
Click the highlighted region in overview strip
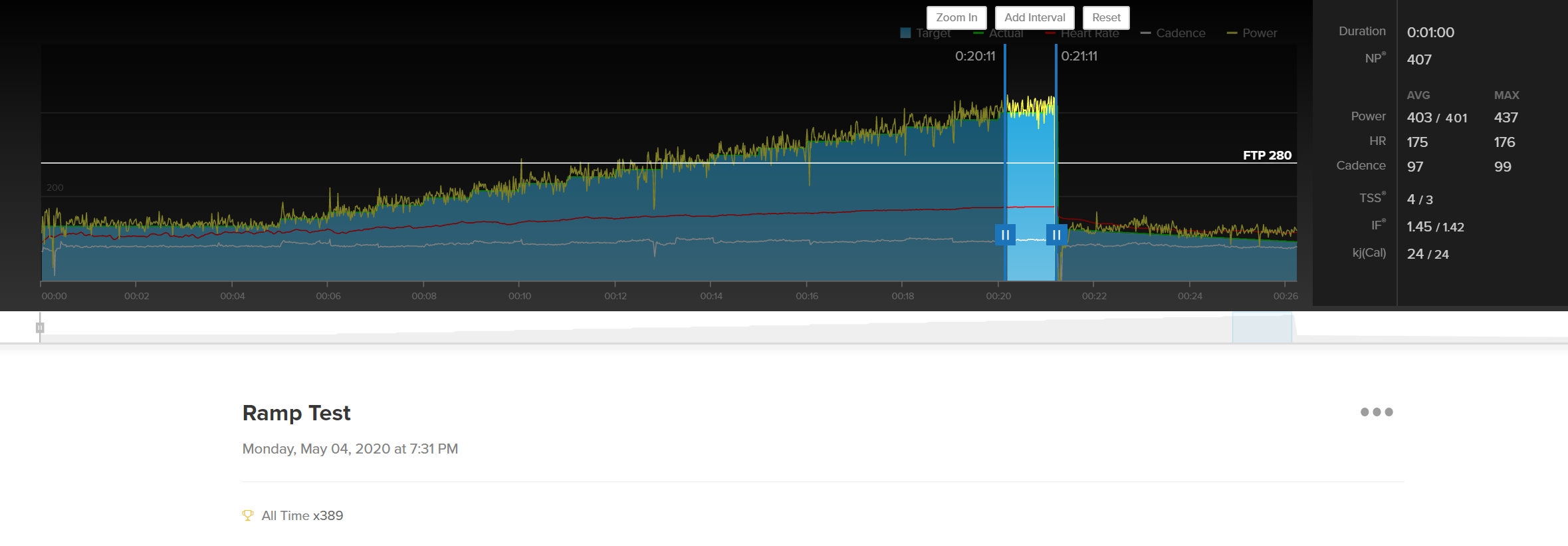click(1262, 328)
